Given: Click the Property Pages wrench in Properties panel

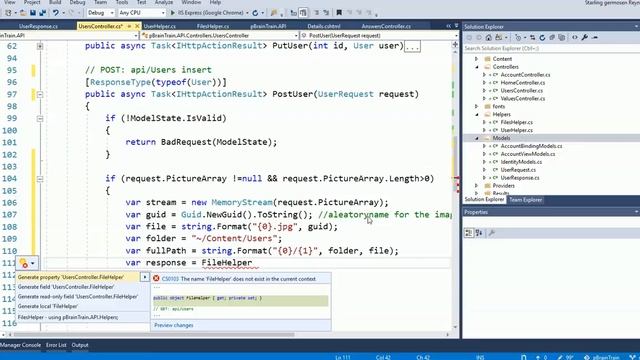Looking at the screenshot, I should (x=491, y=233).
